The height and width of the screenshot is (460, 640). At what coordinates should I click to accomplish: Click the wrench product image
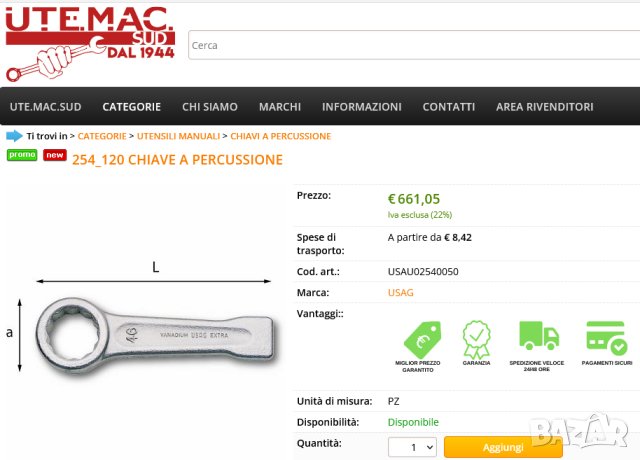(156, 335)
